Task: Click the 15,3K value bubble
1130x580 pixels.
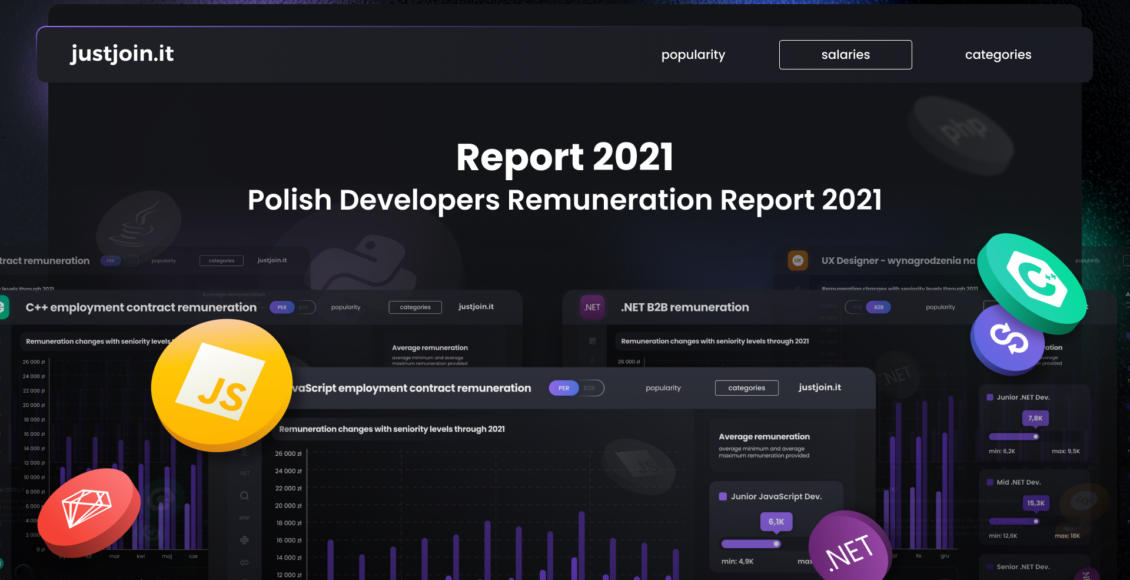Action: click(1036, 503)
